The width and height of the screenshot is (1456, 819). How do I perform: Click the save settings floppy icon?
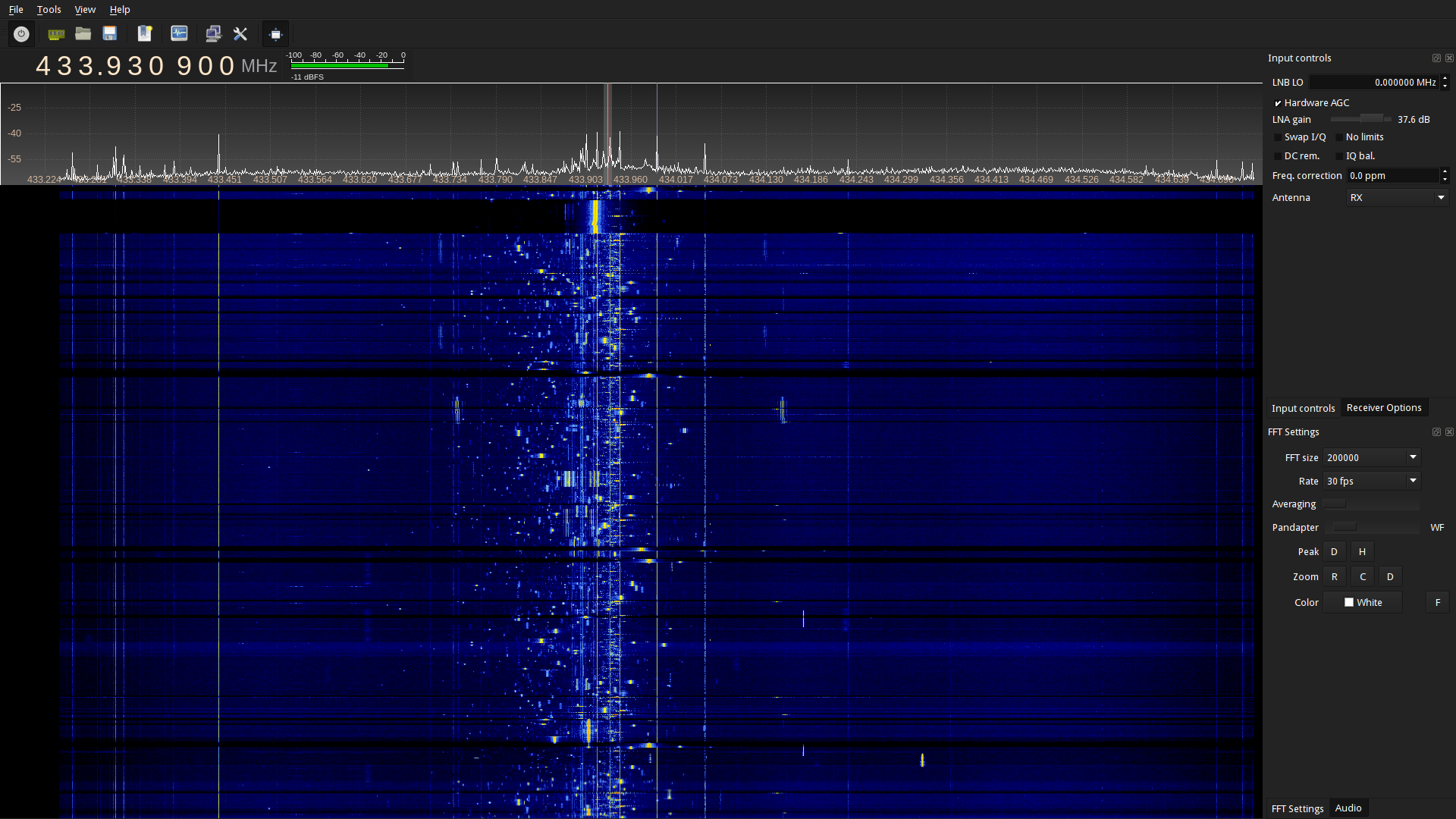point(110,33)
